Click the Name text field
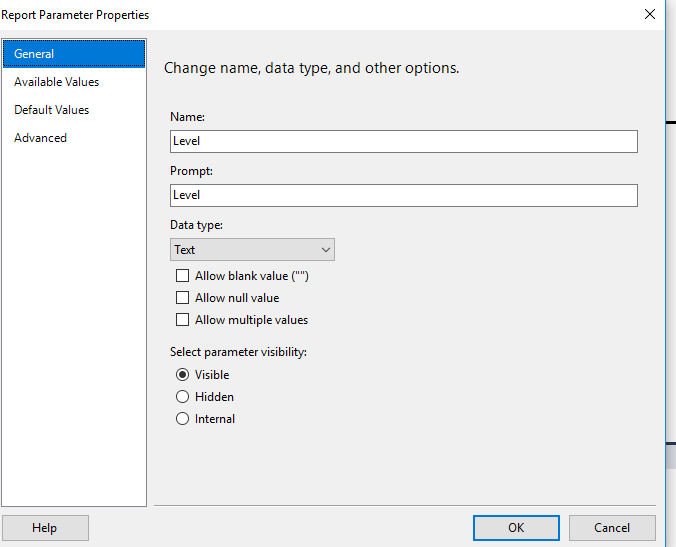 (x=403, y=141)
